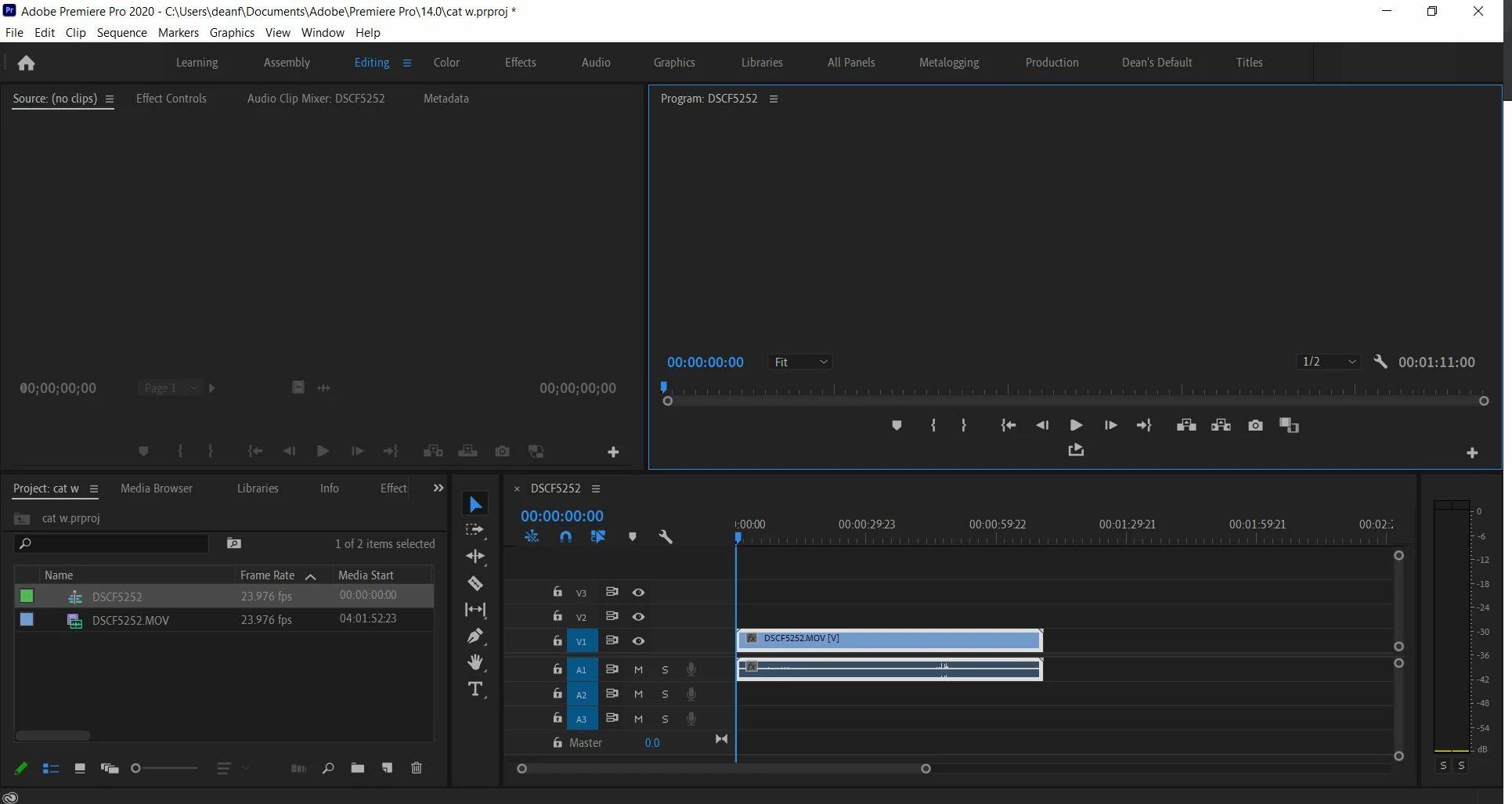Toggle track lock on V1
1512x804 pixels.
point(558,640)
